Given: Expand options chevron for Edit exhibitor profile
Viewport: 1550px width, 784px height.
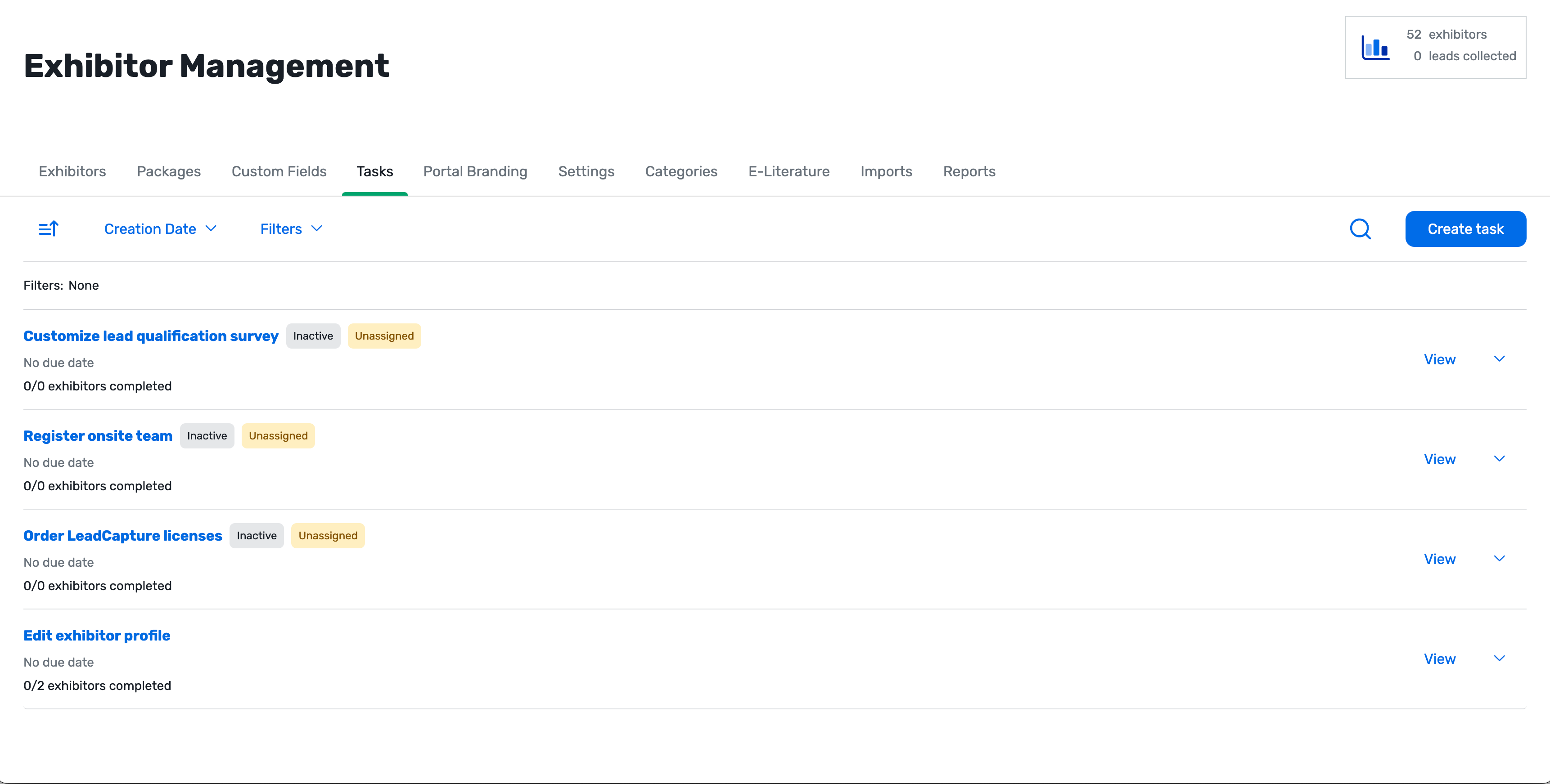Looking at the screenshot, I should coord(1499,659).
